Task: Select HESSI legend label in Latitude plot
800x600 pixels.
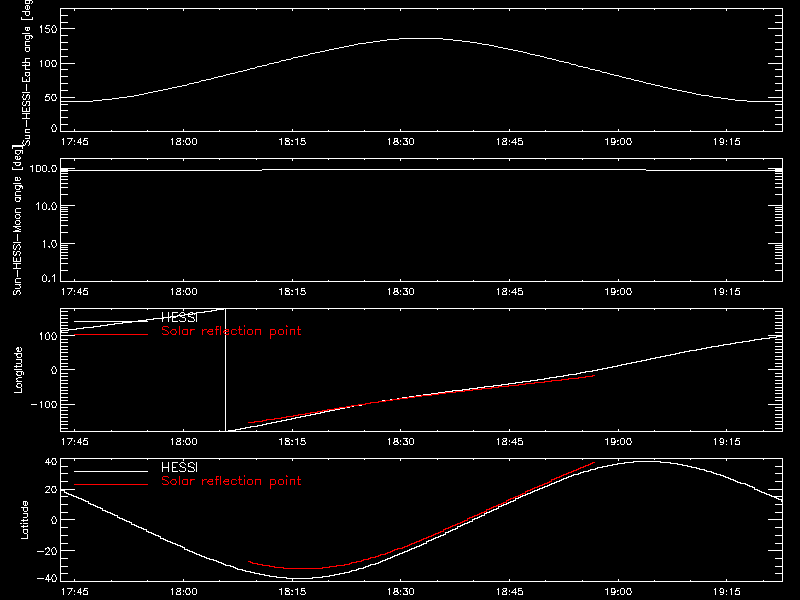Action: (179, 467)
